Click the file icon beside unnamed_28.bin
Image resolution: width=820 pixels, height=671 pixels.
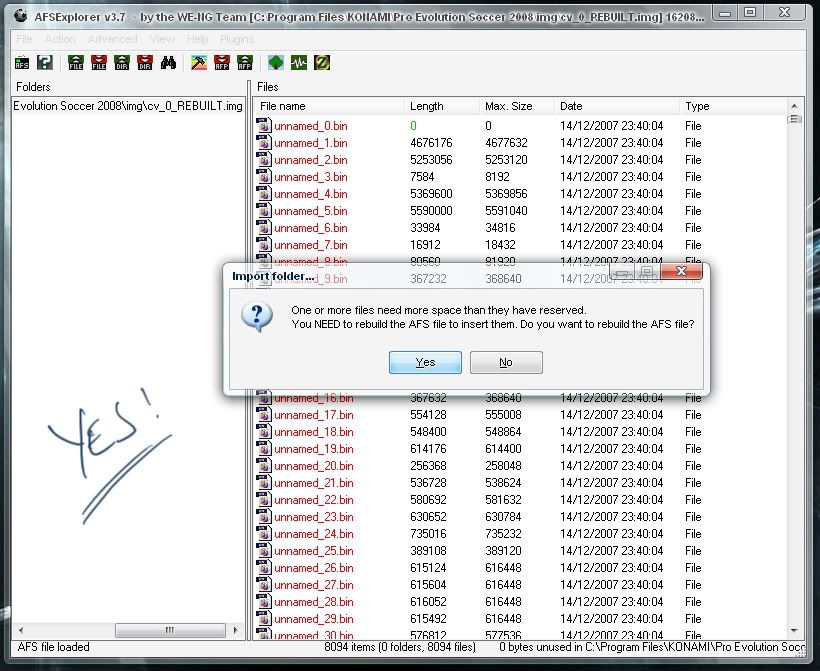click(x=264, y=601)
